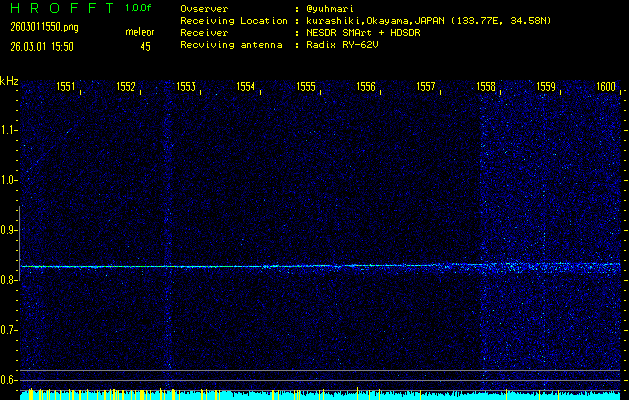Click the 'meteor' label

pos(140,32)
